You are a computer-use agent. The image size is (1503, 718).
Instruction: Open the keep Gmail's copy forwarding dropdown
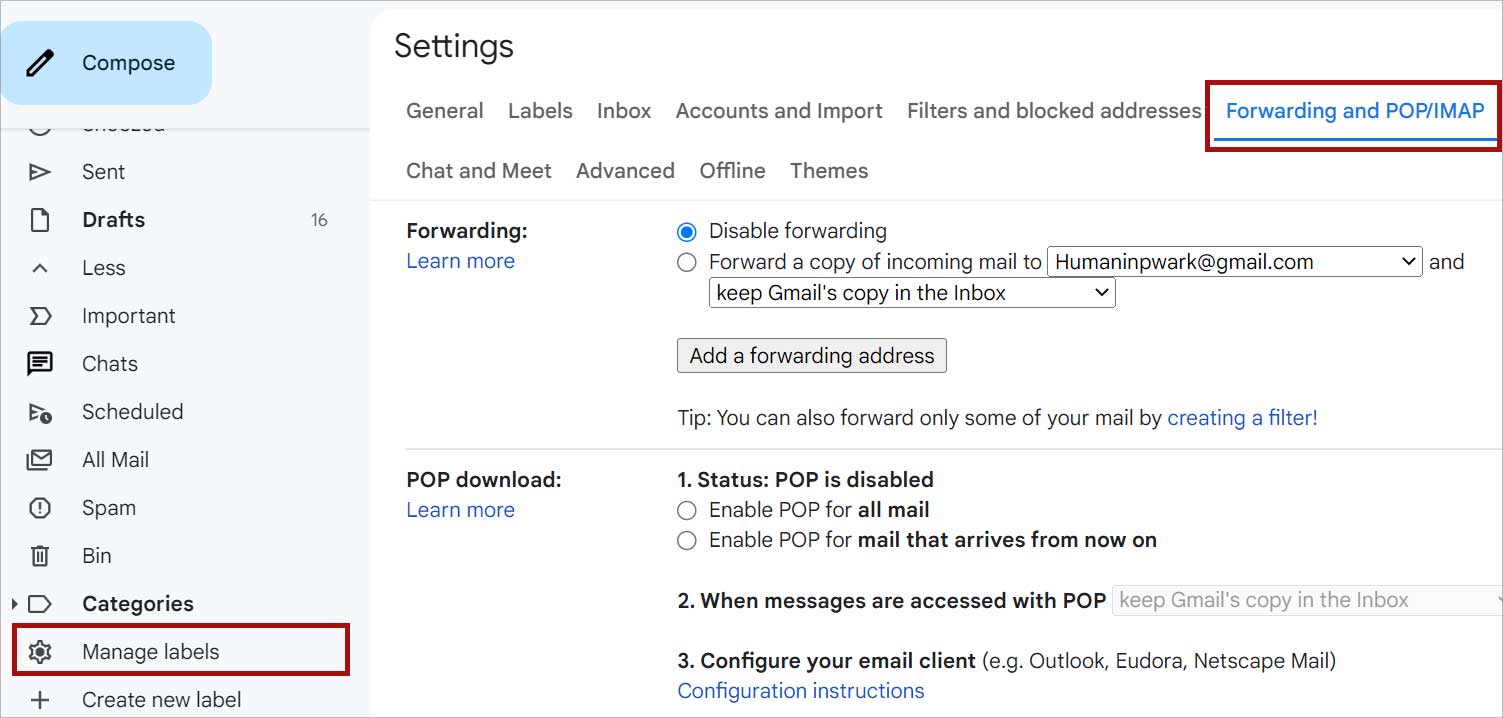tap(911, 293)
